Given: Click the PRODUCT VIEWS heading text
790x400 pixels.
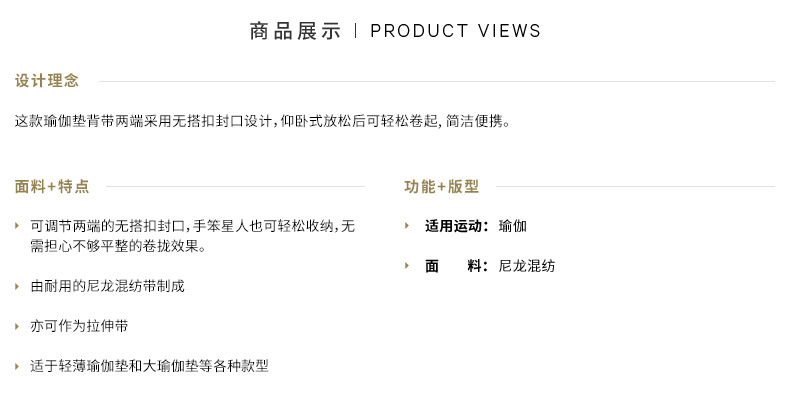Looking at the screenshot, I should 455,31.
